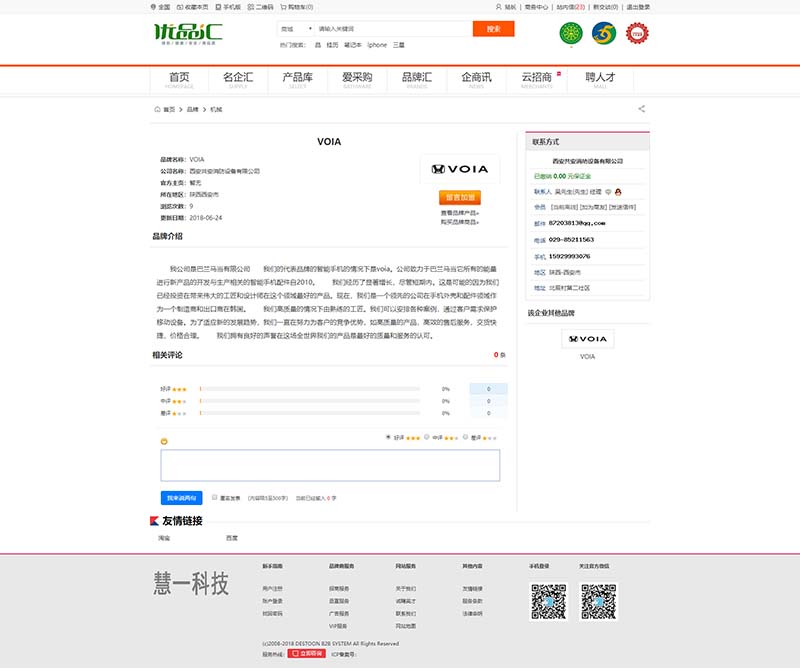Click the QQ penguin icon
800x668 pixels.
[x=618, y=192]
